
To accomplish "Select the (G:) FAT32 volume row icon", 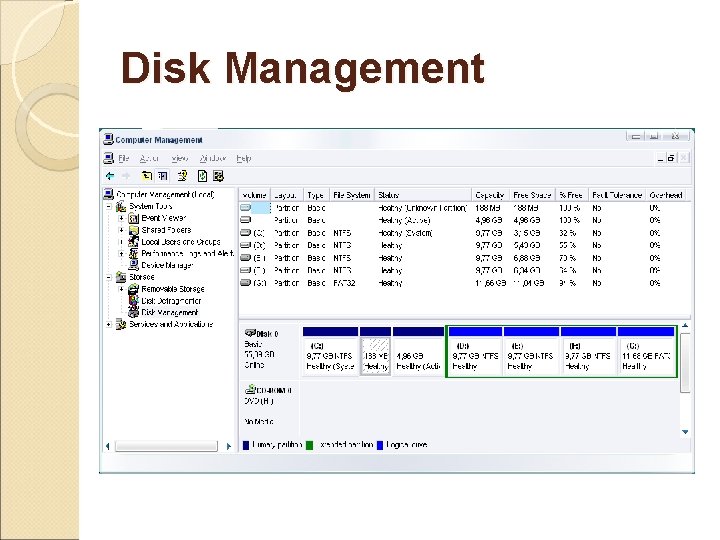I will (246, 283).
